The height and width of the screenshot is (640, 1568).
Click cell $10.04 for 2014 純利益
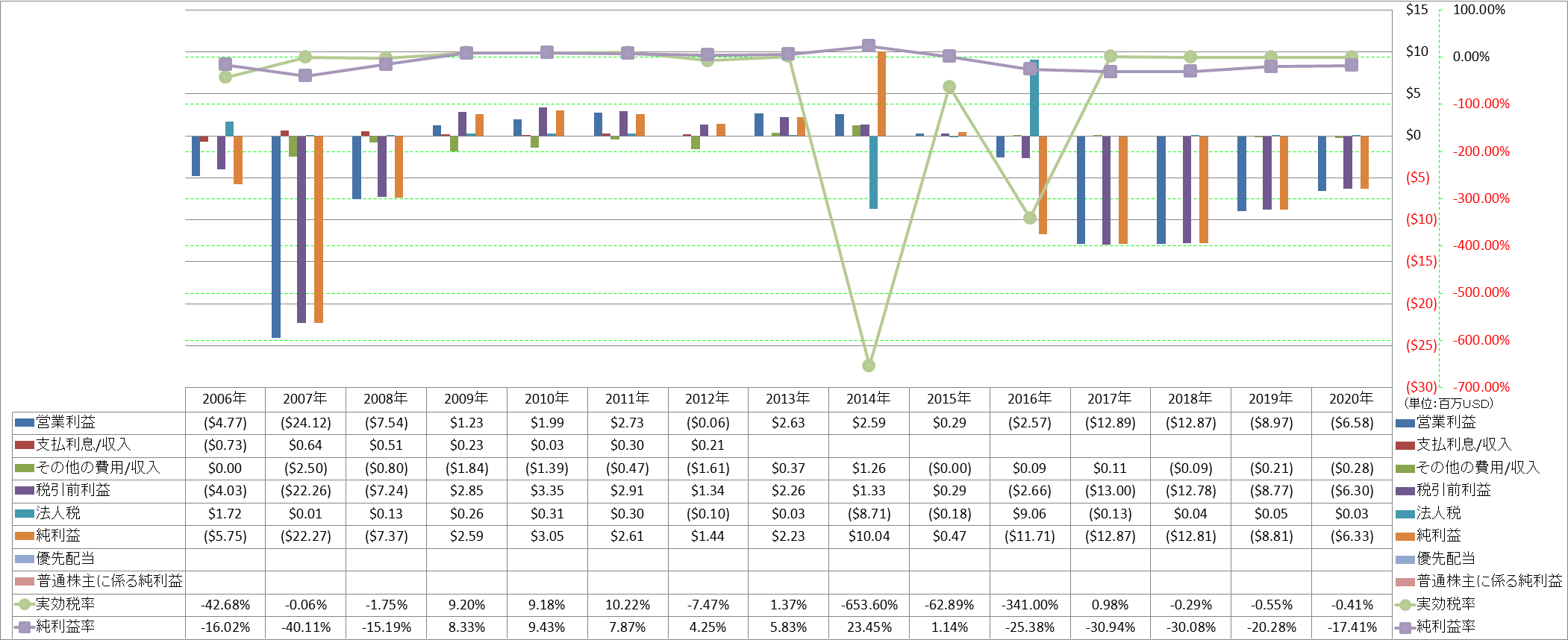pyautogui.click(x=869, y=536)
